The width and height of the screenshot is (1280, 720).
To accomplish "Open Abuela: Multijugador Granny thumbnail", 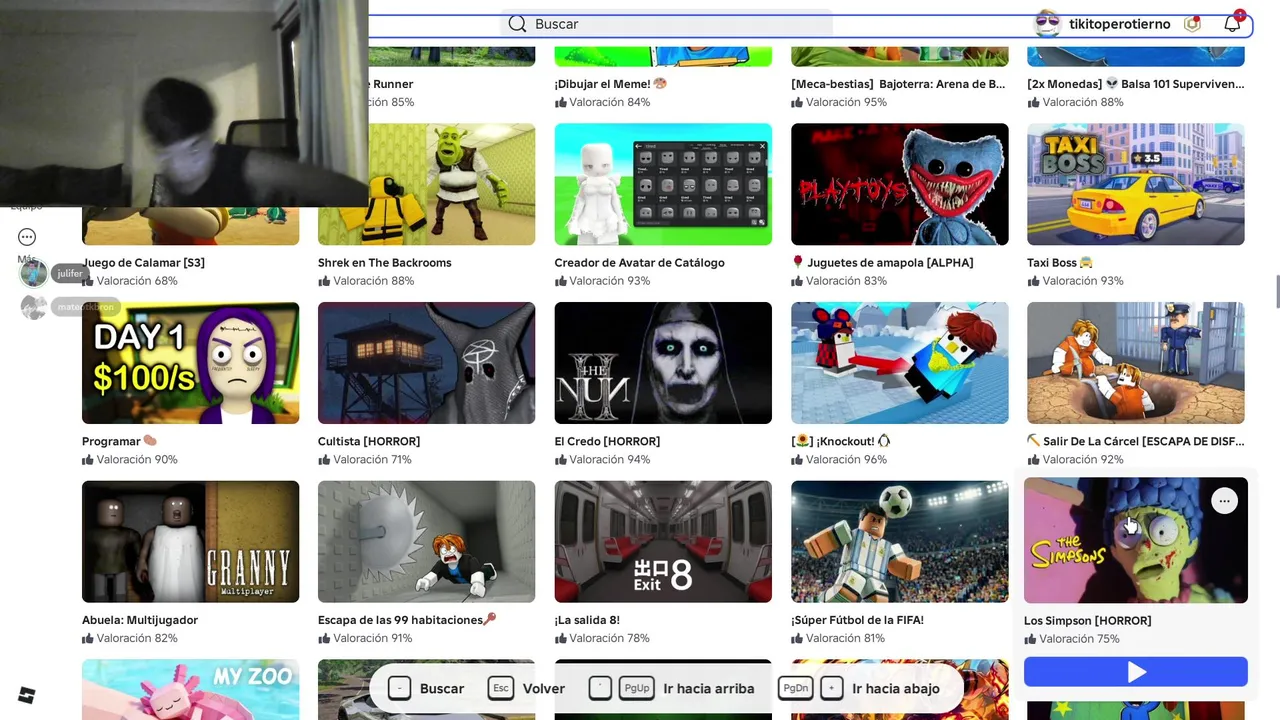I will point(190,541).
